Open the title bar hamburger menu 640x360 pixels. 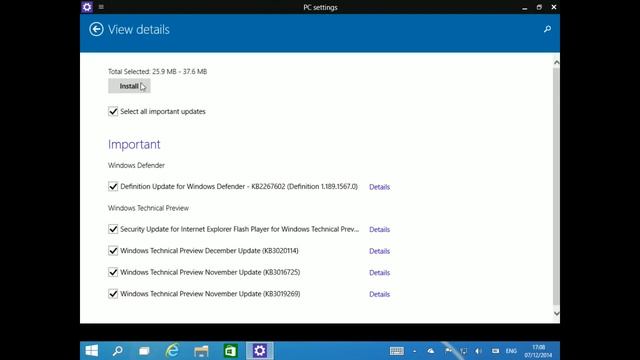pyautogui.click(x=101, y=7)
